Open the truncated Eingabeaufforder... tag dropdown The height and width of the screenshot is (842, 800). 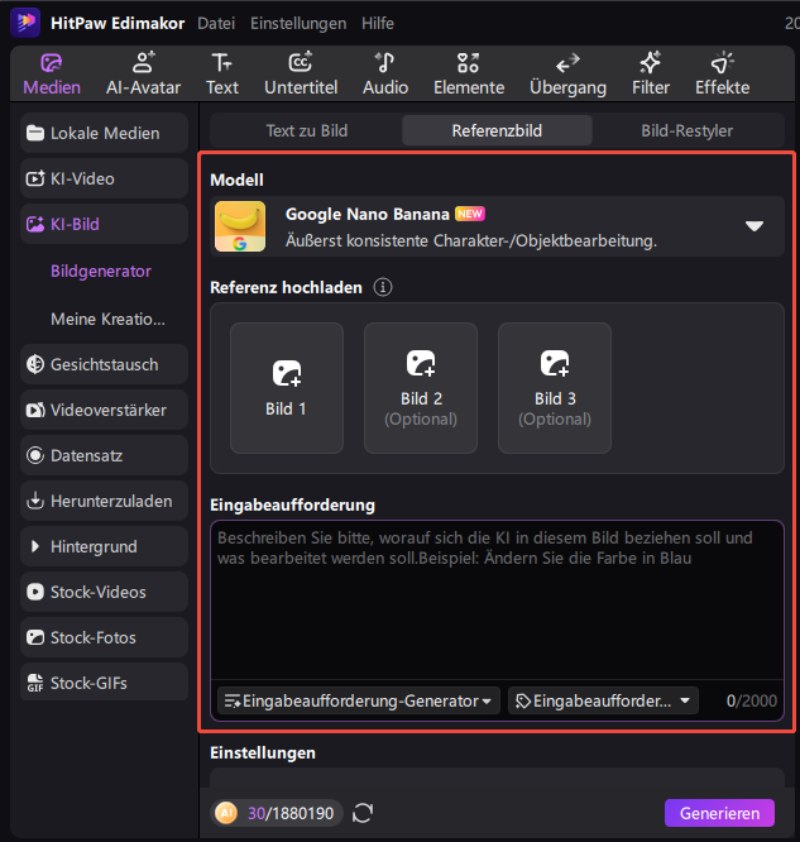click(603, 701)
